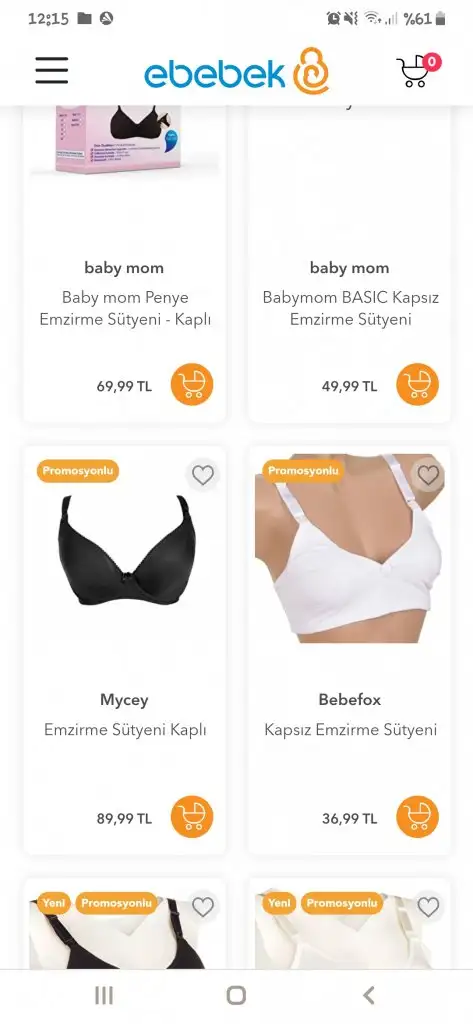The image size is (473, 1024).
Task: Tap Promosyonlu badge on Mycey product
Action: click(x=78, y=471)
